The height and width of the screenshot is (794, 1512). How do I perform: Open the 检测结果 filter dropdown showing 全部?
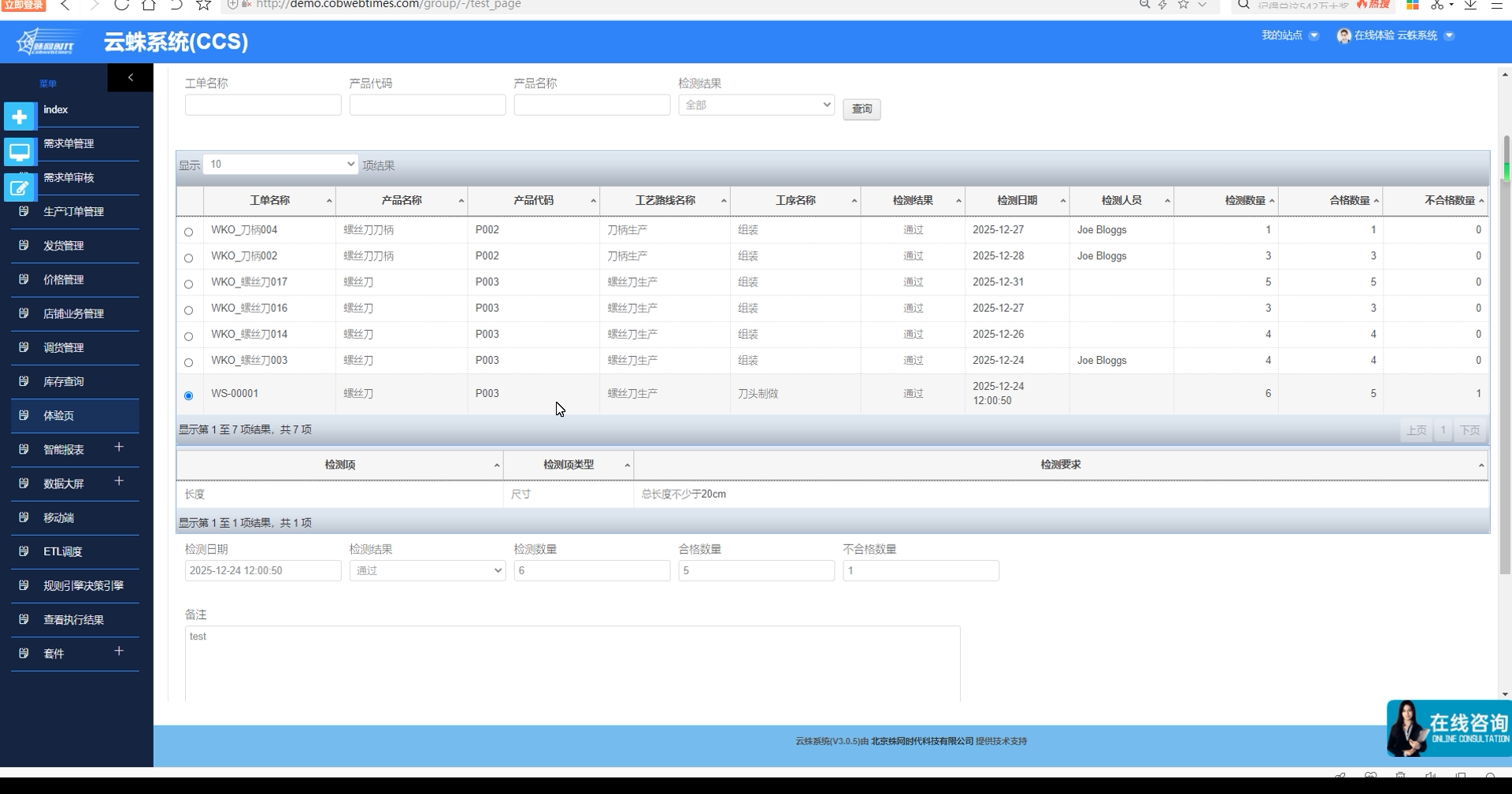pyautogui.click(x=756, y=105)
